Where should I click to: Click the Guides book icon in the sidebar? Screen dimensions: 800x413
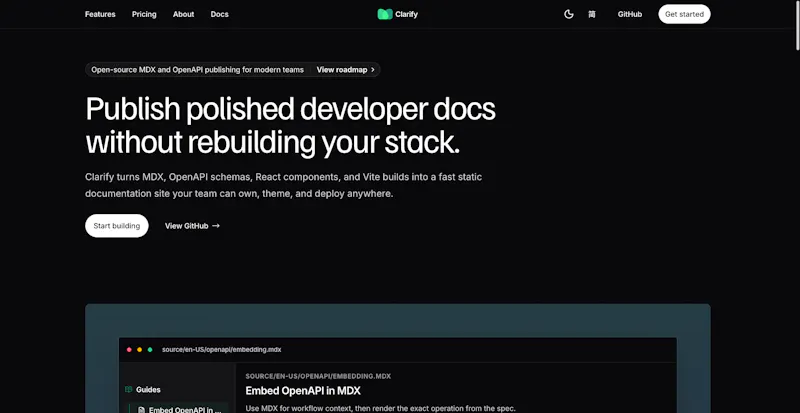pyautogui.click(x=129, y=390)
